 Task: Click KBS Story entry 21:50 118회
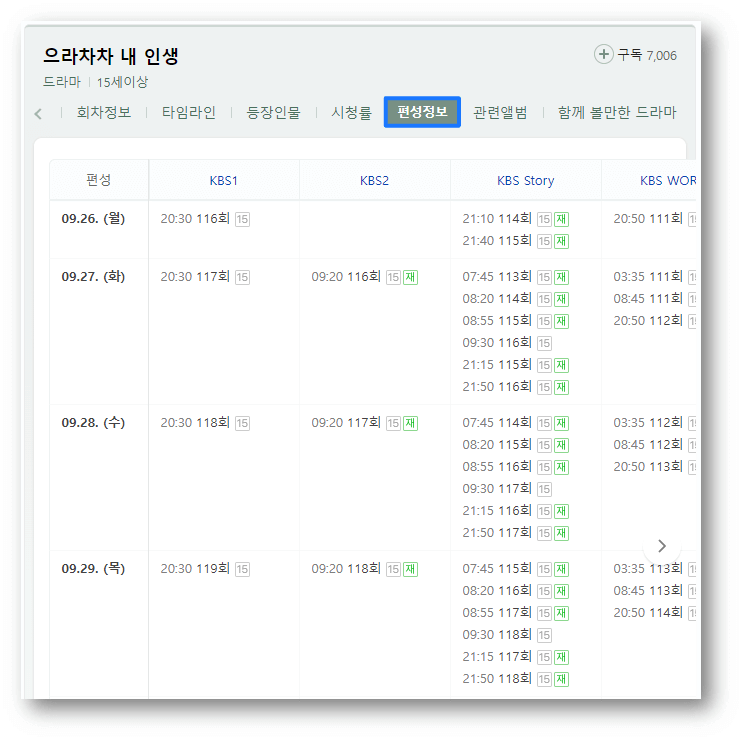[497, 678]
